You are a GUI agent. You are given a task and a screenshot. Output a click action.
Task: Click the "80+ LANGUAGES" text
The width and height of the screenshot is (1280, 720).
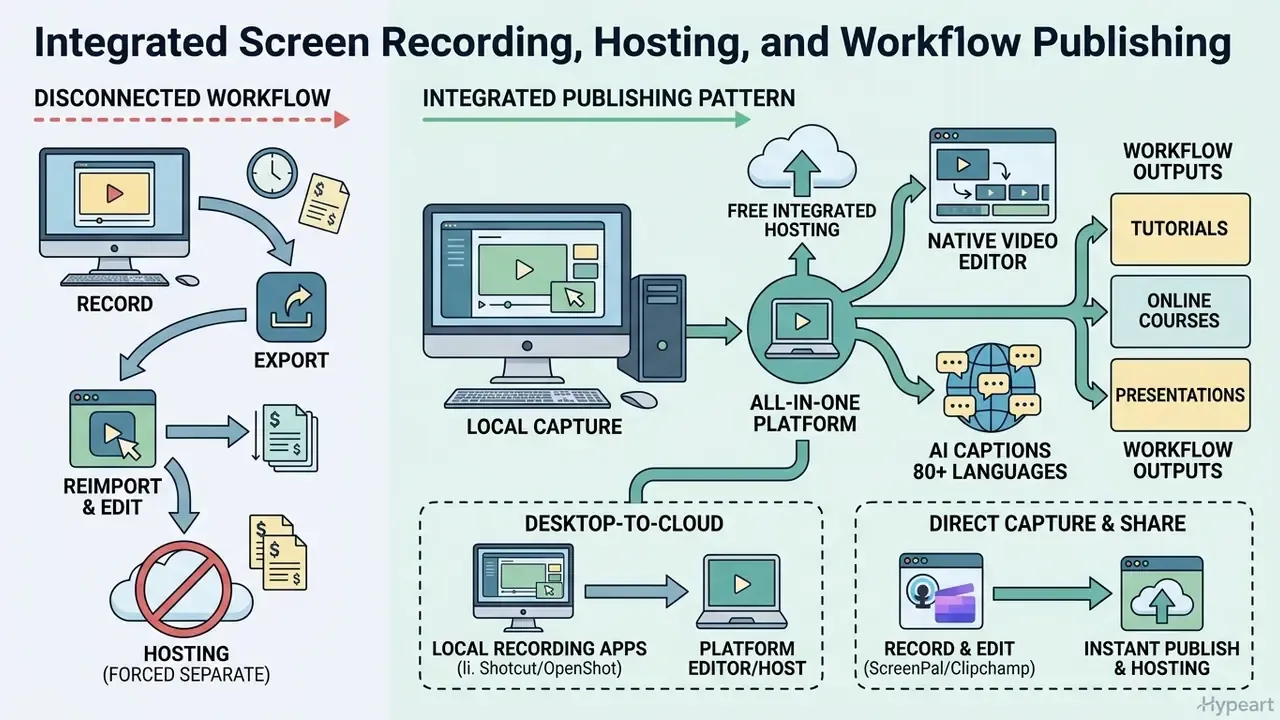click(990, 471)
